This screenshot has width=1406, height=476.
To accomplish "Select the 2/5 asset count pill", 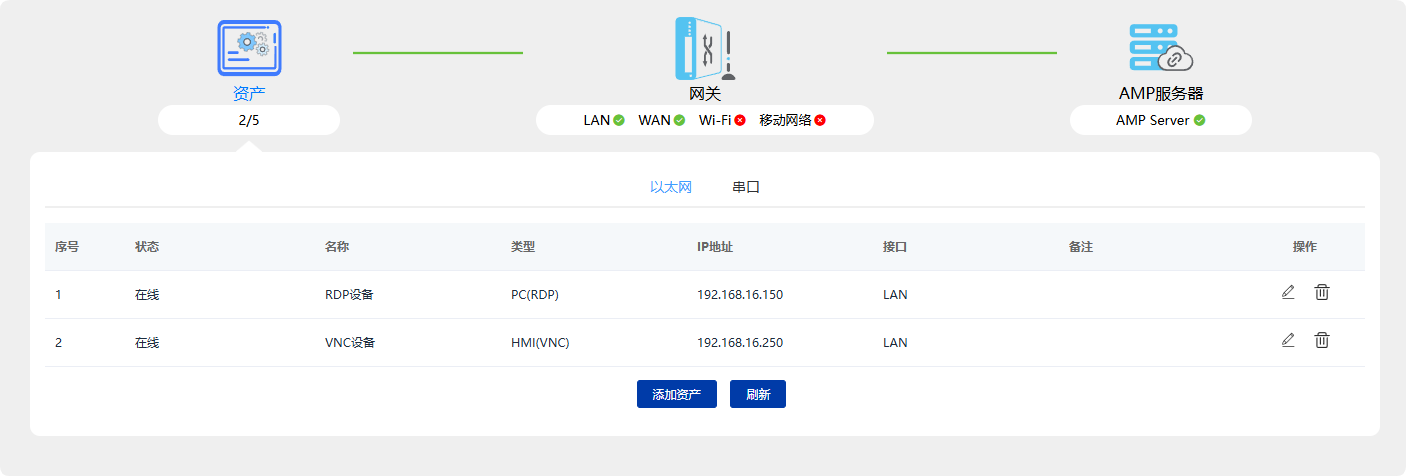I will pos(249,120).
